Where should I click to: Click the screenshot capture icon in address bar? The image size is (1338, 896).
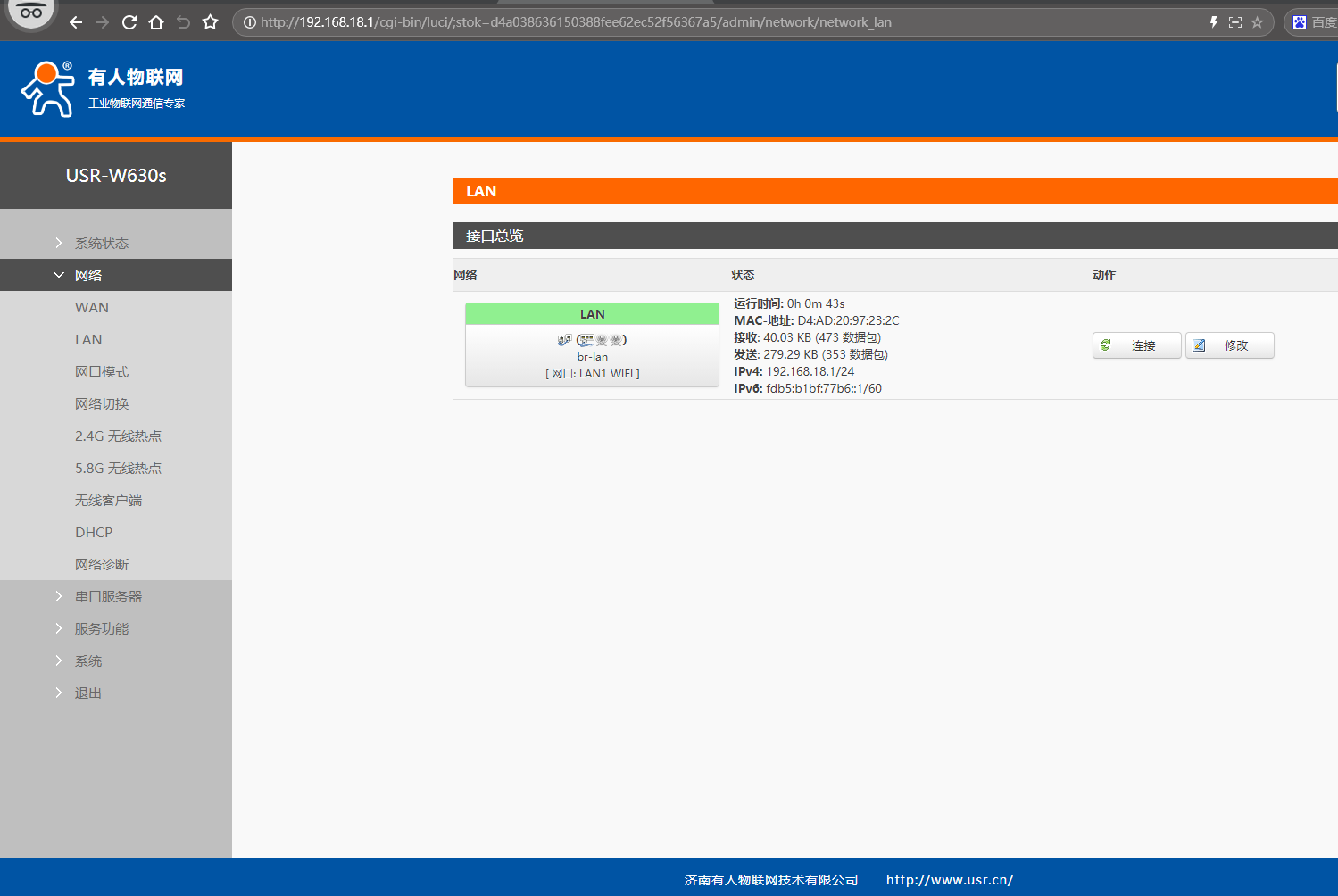click(1235, 22)
